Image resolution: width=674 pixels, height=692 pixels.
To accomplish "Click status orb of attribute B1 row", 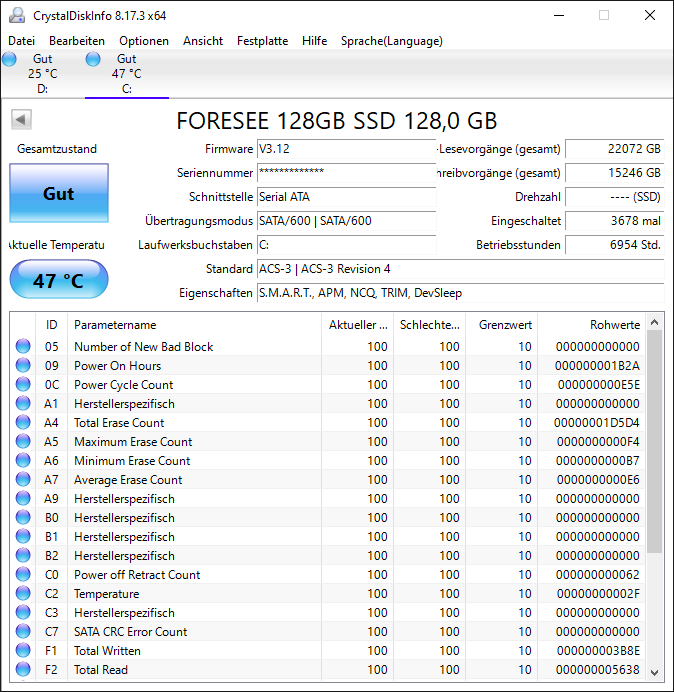I will (23, 536).
